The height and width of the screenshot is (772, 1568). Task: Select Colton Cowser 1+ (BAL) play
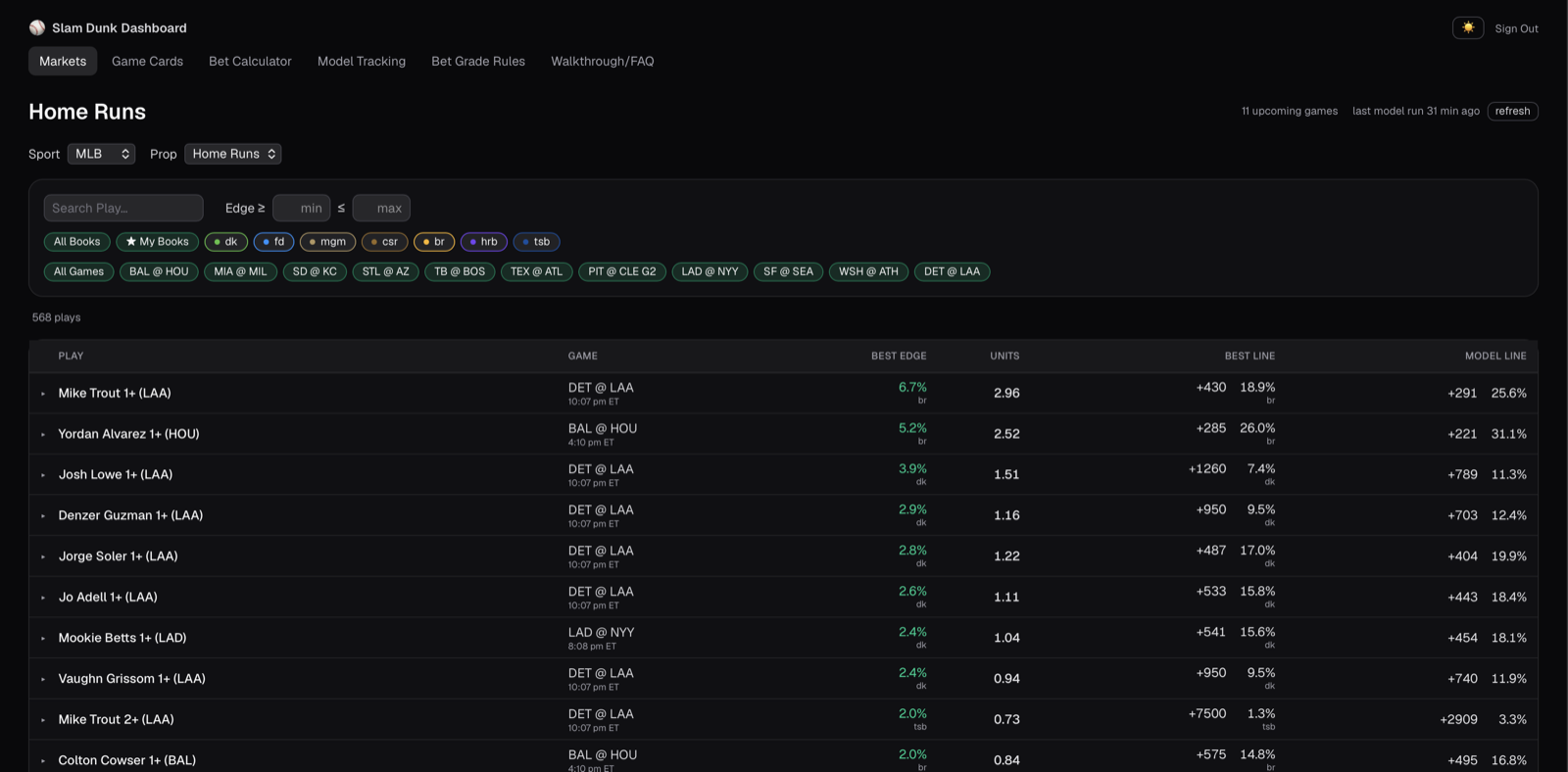click(127, 760)
